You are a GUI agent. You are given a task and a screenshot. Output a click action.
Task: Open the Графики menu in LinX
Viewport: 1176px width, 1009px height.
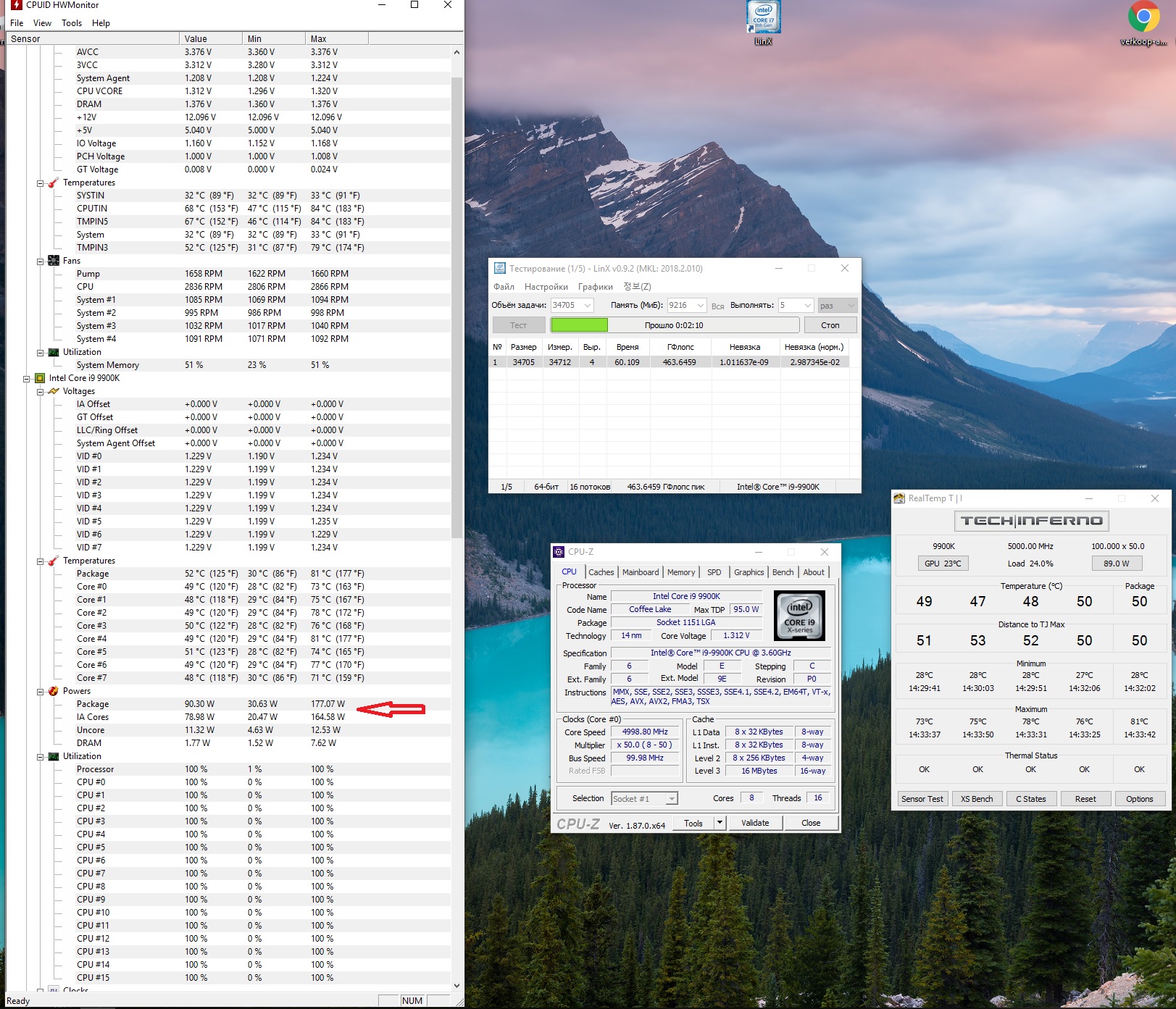596,287
